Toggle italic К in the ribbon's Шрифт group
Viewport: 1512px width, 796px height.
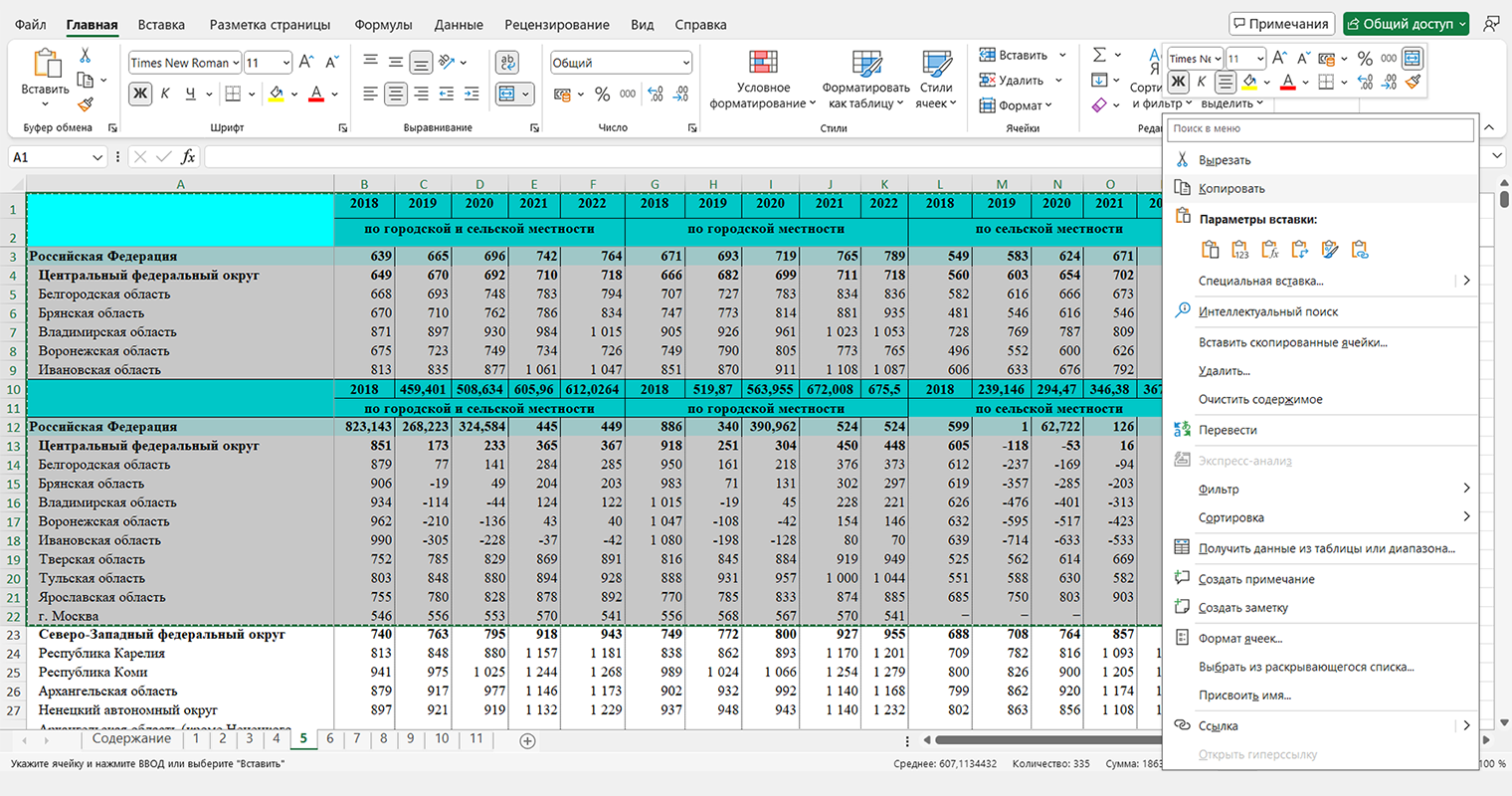tap(165, 94)
